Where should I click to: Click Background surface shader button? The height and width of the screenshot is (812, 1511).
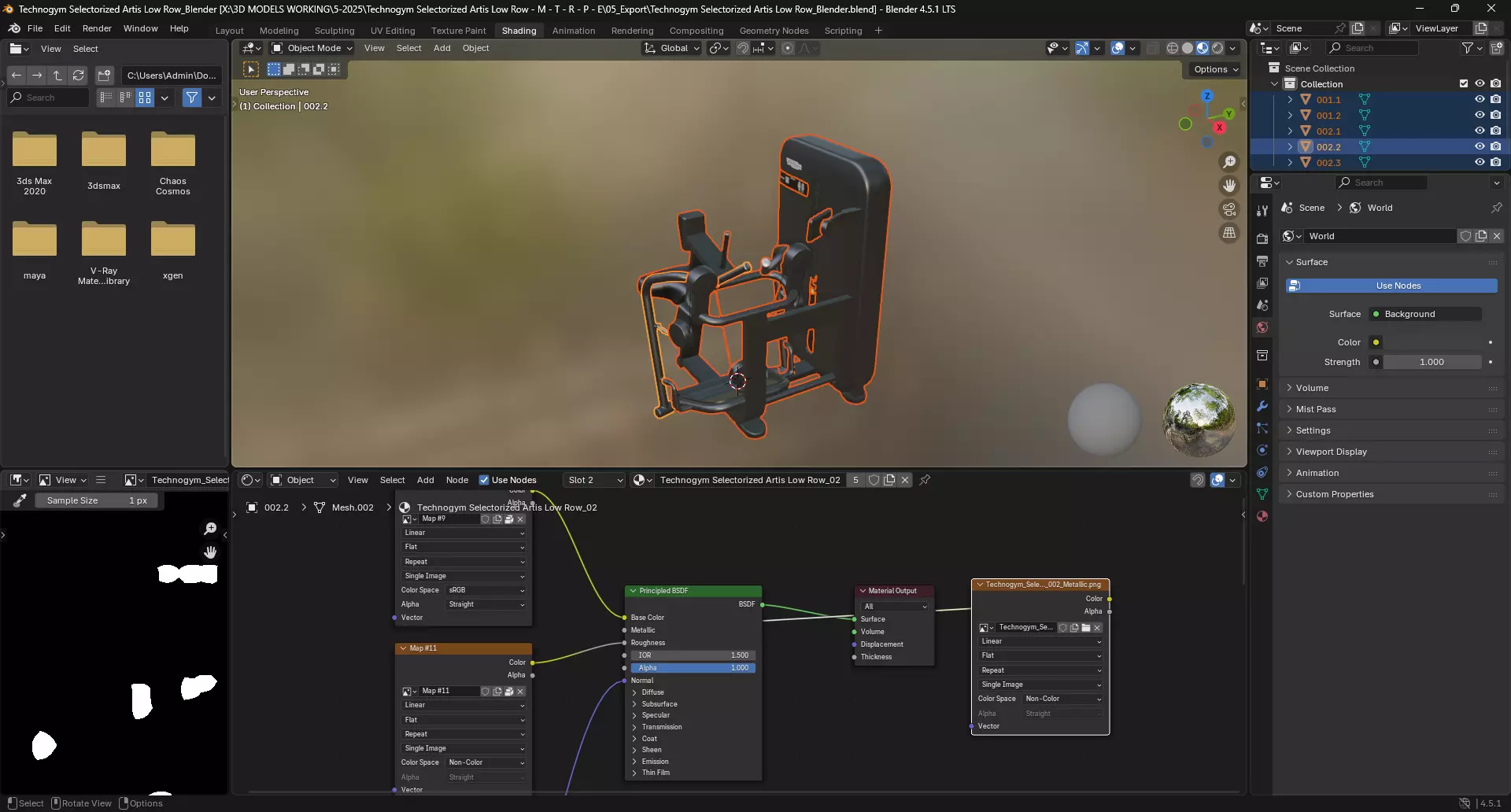pyautogui.click(x=1425, y=314)
